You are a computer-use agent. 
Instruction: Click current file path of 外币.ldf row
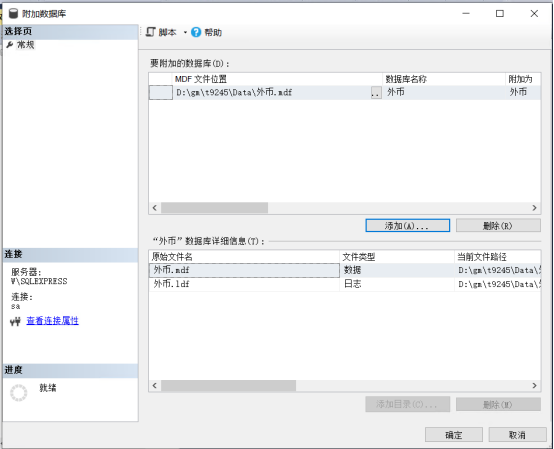tap(497, 284)
